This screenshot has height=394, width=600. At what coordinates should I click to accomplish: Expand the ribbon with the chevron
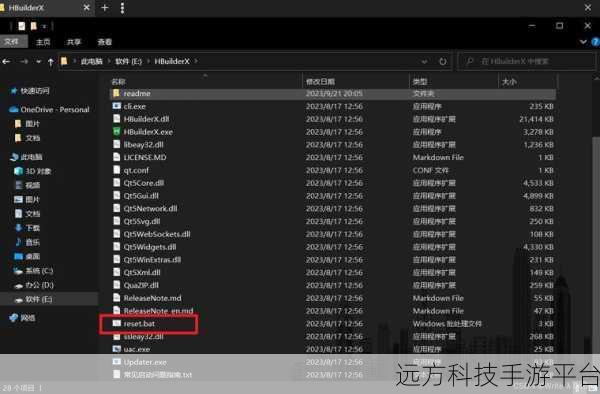tap(583, 42)
